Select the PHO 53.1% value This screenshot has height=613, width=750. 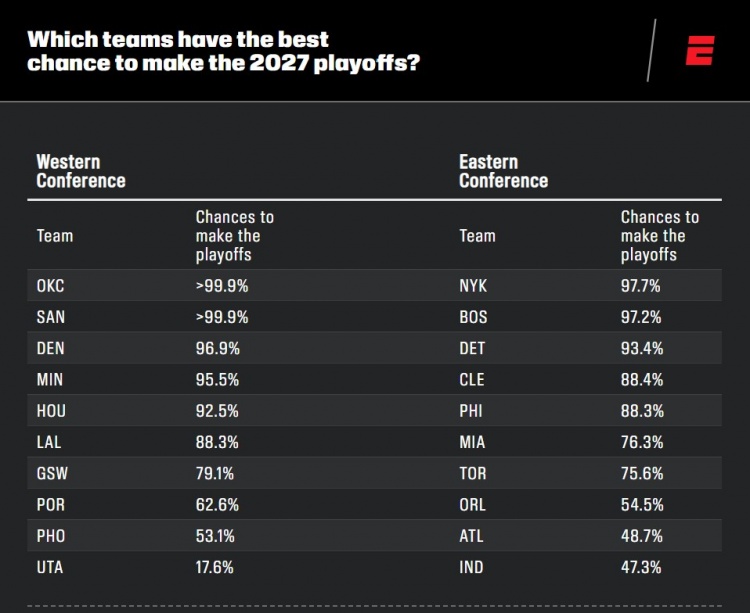[215, 536]
